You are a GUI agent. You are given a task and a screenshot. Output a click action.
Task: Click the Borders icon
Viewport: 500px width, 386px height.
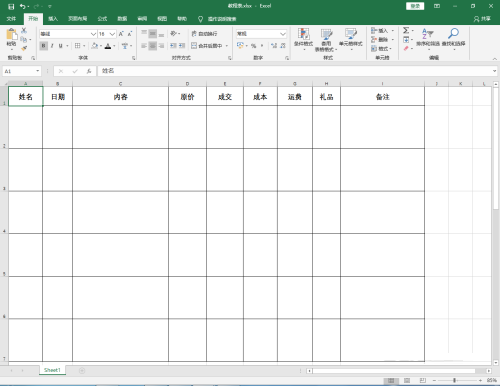[77, 46]
